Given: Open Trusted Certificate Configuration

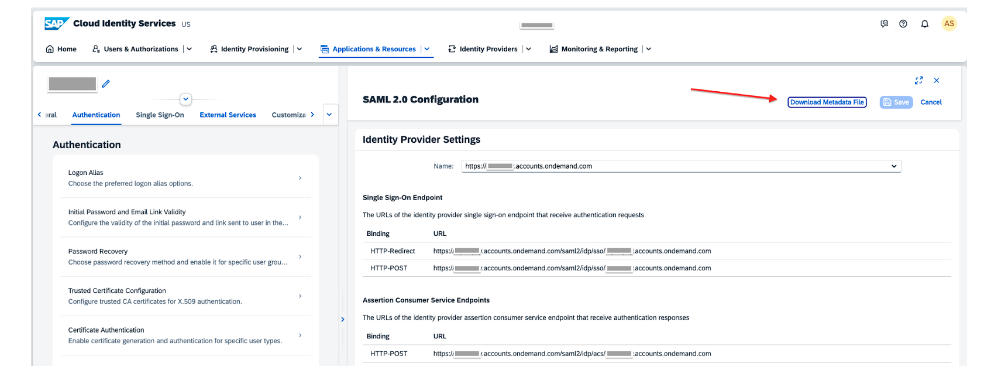Looking at the screenshot, I should (x=186, y=296).
